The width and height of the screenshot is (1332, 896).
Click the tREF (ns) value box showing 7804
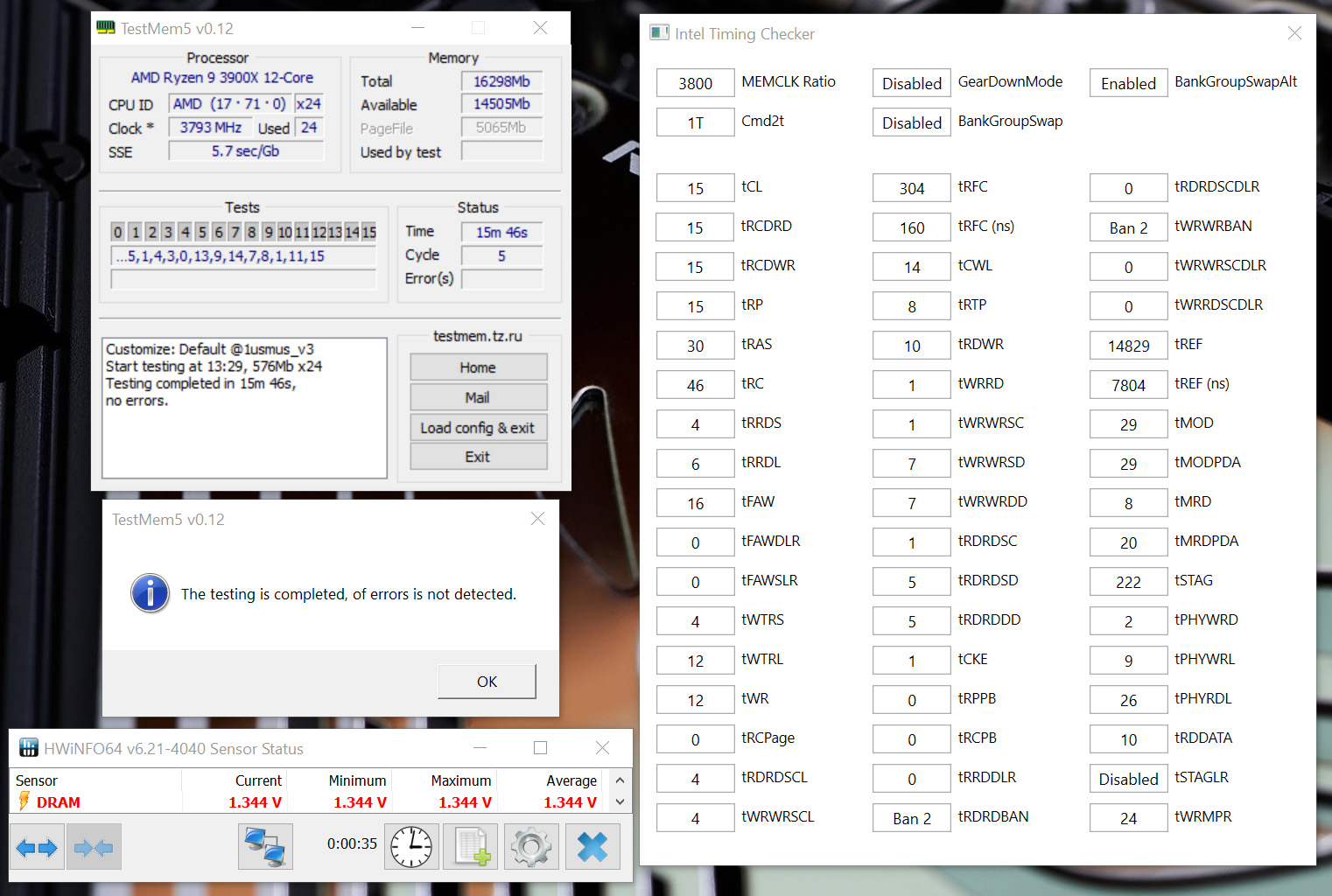(1128, 385)
